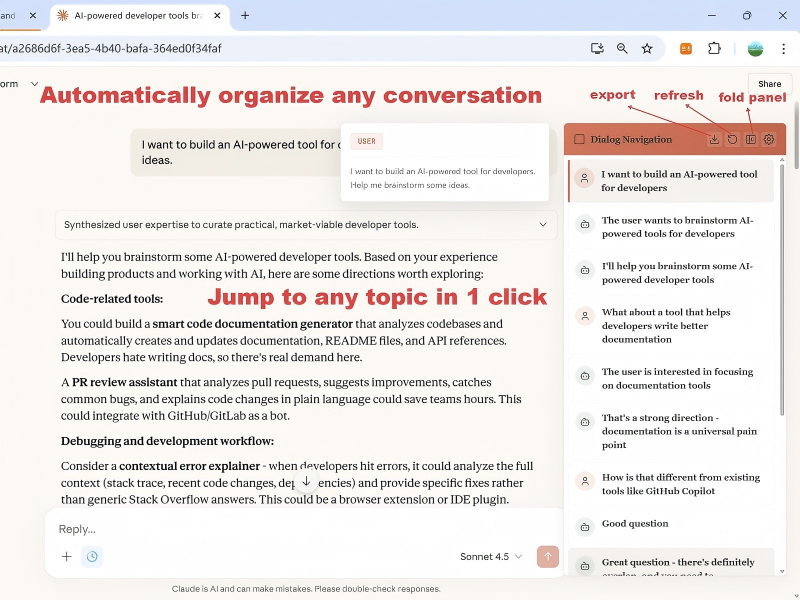Screen dimensions: 800x600
Task: Click the user icon beside 'How is that different'
Action: 585,481
